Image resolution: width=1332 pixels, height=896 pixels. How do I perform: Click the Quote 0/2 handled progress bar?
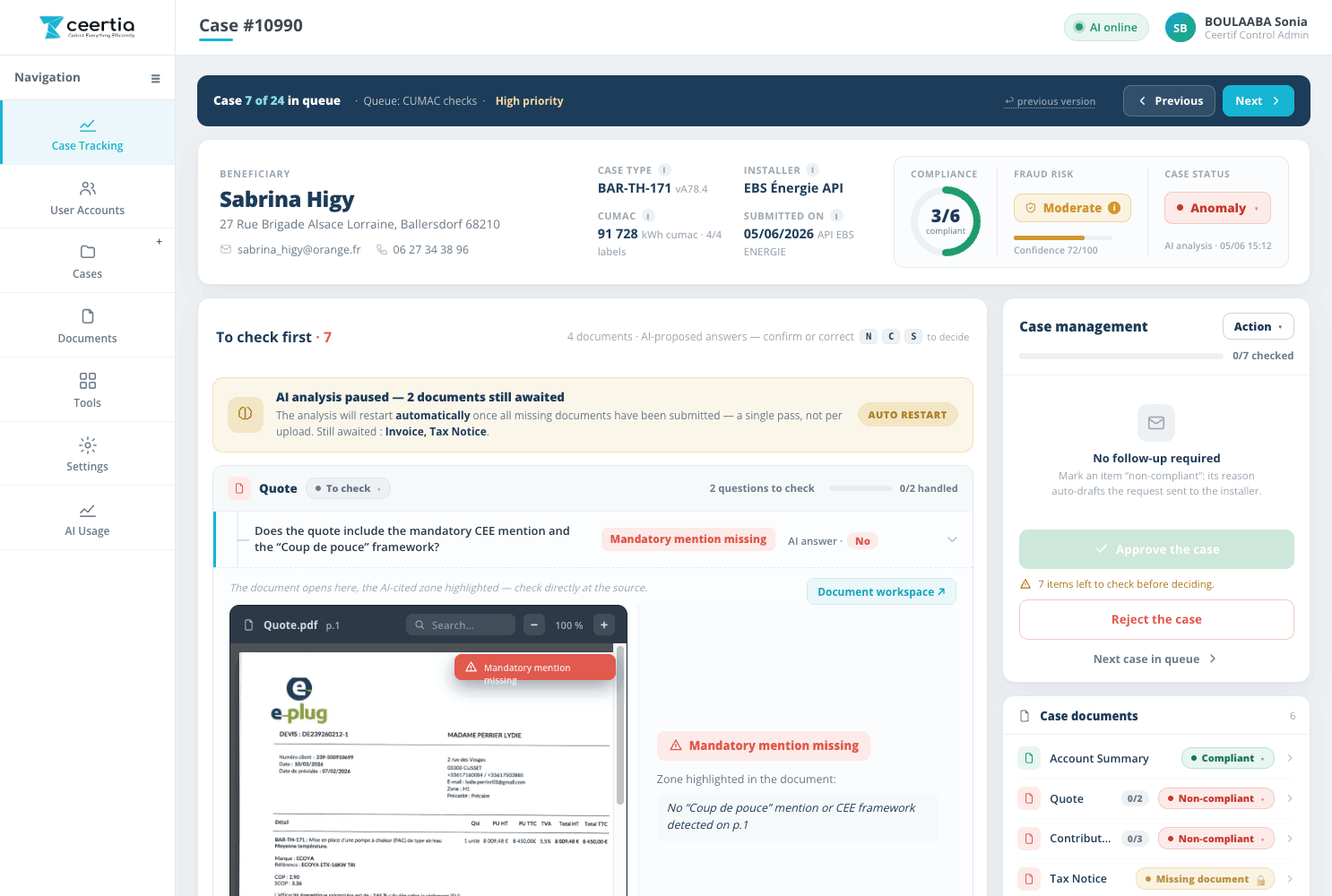point(861,488)
